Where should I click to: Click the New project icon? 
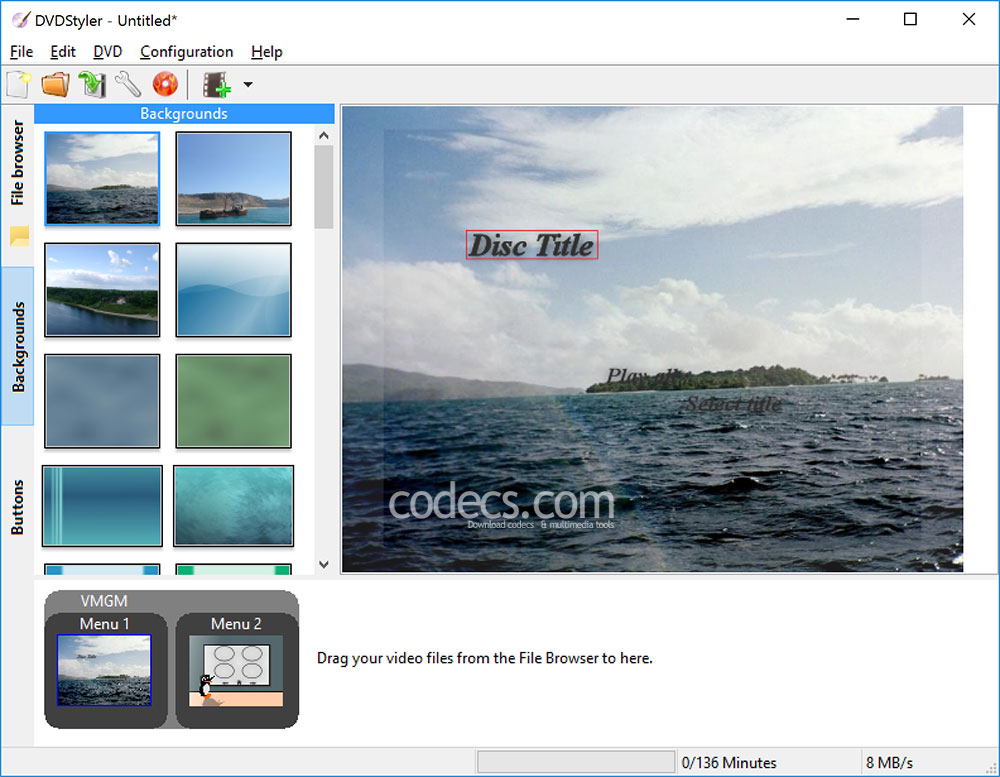tap(18, 84)
